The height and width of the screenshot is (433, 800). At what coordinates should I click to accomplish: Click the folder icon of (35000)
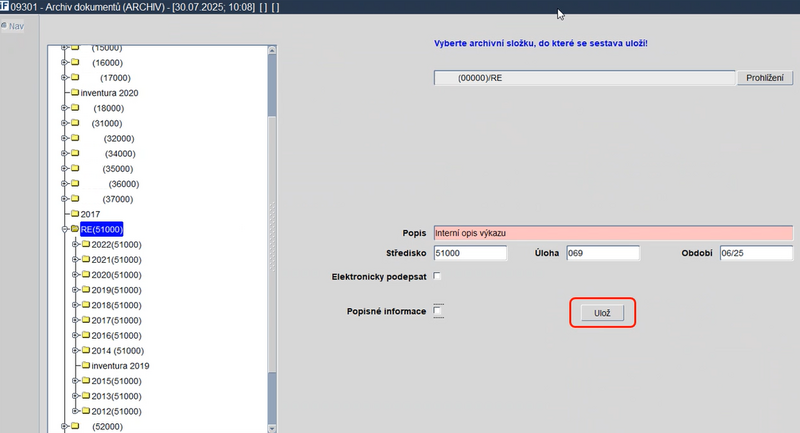point(75,168)
